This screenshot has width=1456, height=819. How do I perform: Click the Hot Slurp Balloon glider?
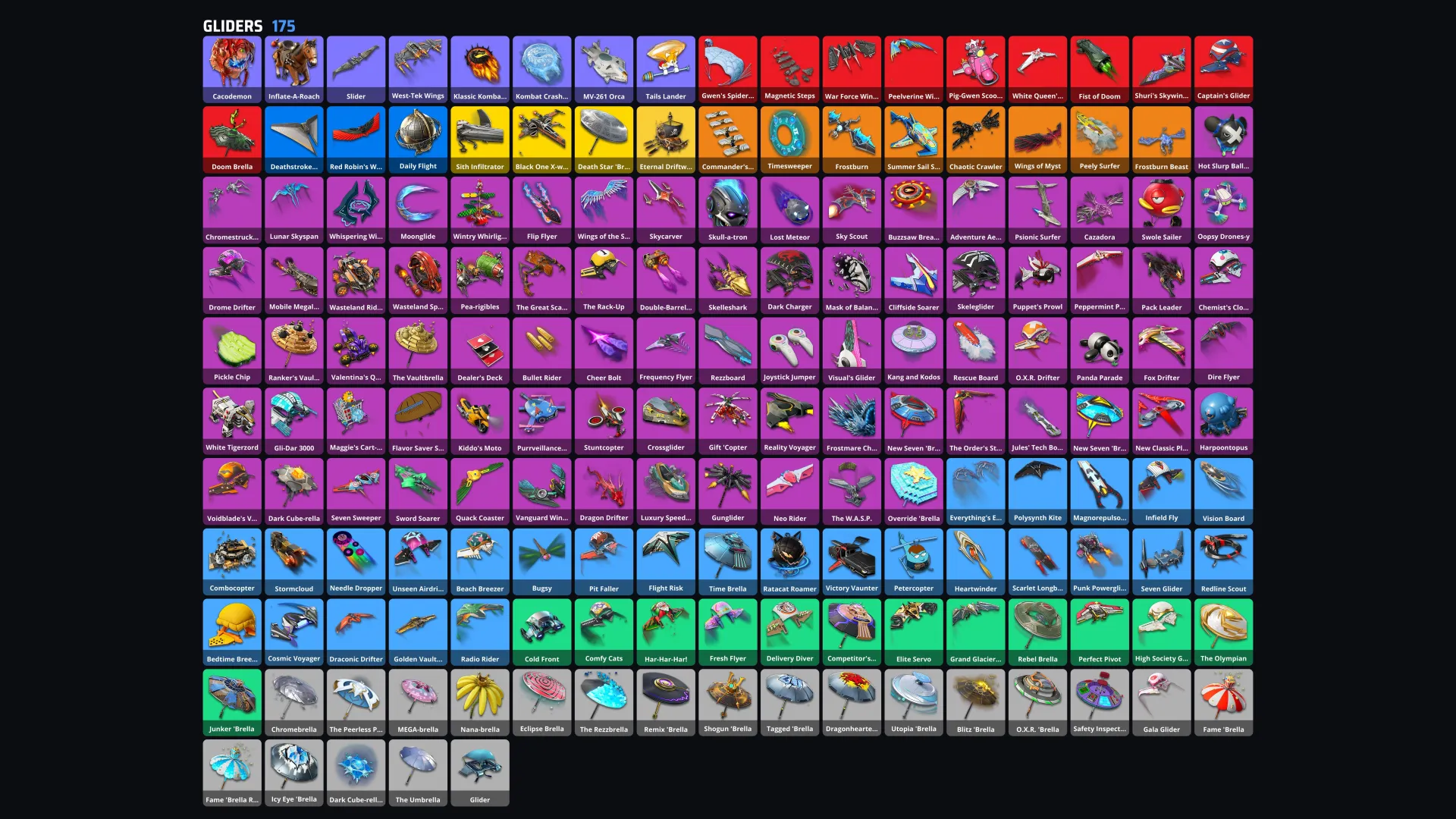tap(1223, 140)
